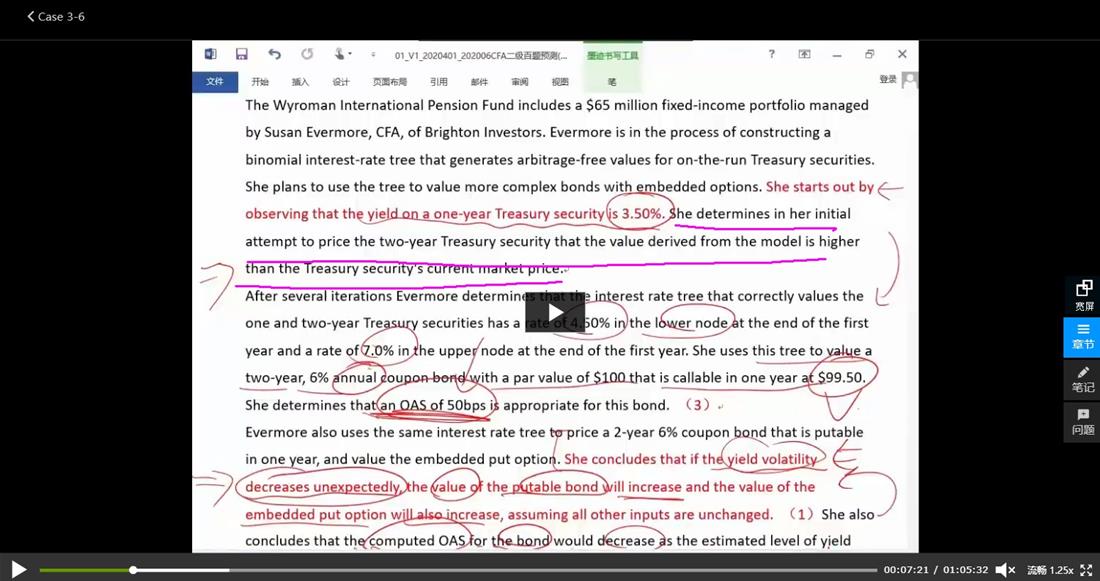1100x581 pixels.
Task: Switch to the 引用 References tab
Action: 438,82
